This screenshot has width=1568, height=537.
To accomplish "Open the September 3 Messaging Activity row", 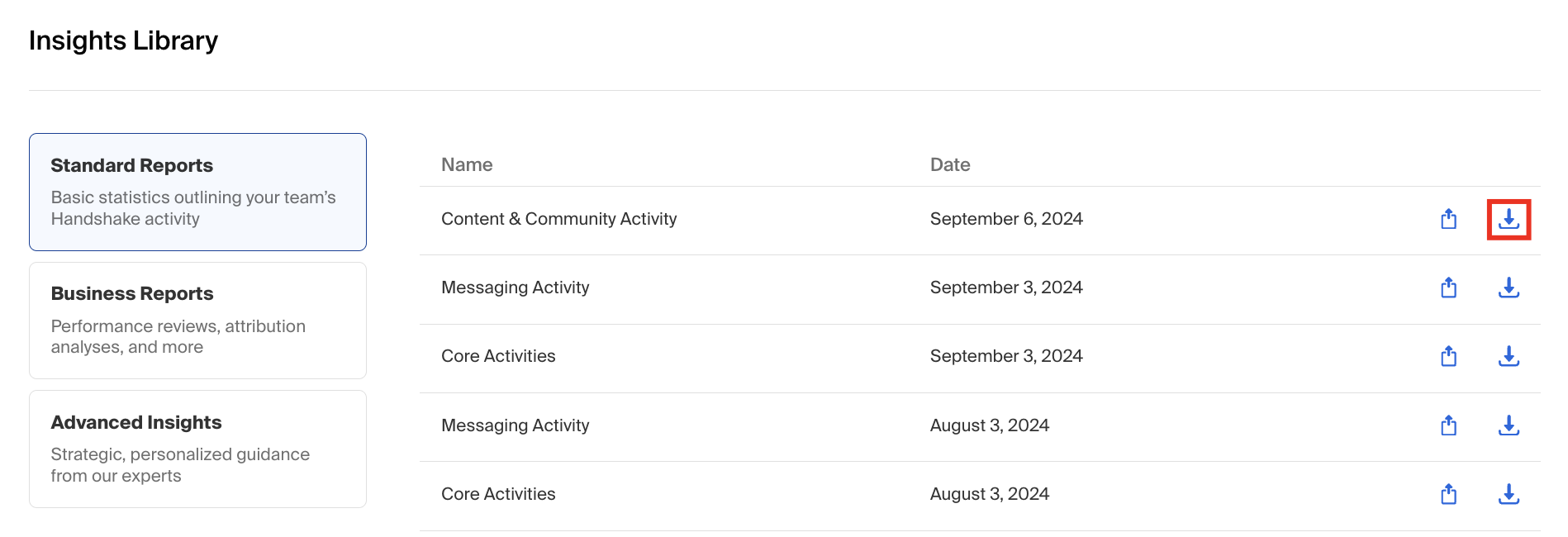I will [x=980, y=289].
